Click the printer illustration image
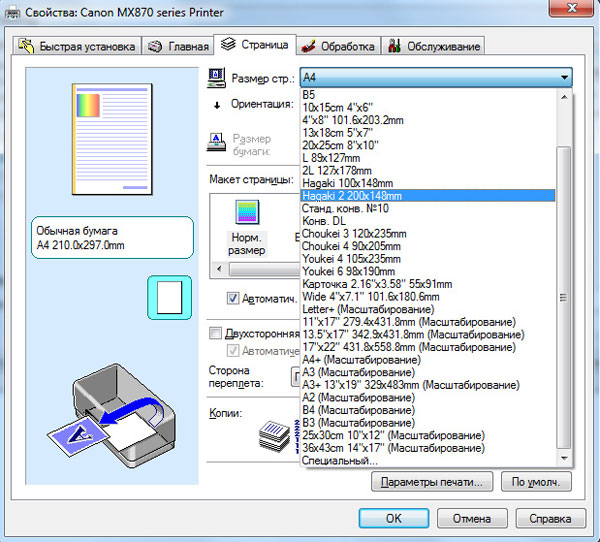Image resolution: width=600 pixels, height=542 pixels. tap(112, 416)
